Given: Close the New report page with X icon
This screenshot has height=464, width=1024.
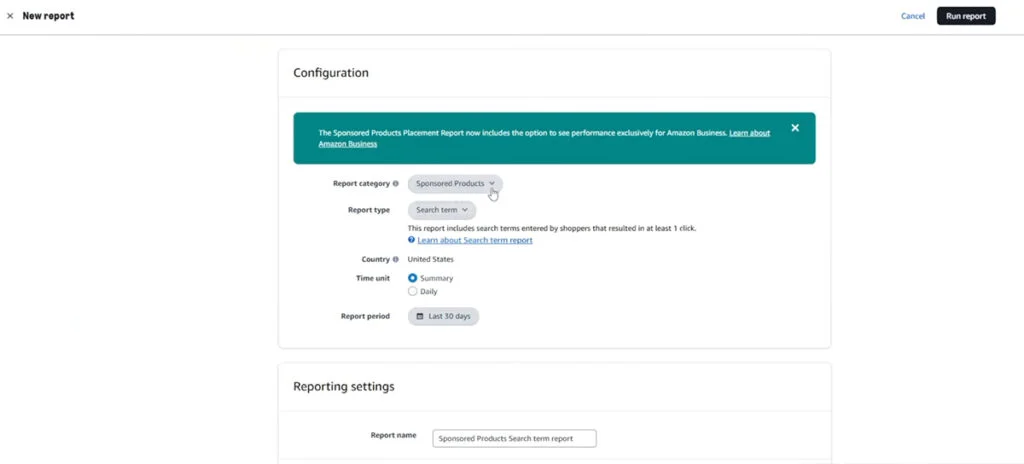Looking at the screenshot, I should click(x=10, y=16).
